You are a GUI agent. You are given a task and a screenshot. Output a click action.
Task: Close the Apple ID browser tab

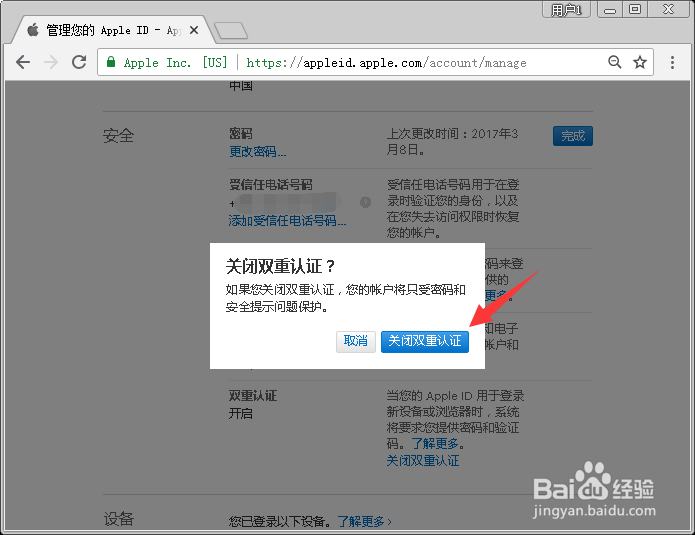click(194, 30)
